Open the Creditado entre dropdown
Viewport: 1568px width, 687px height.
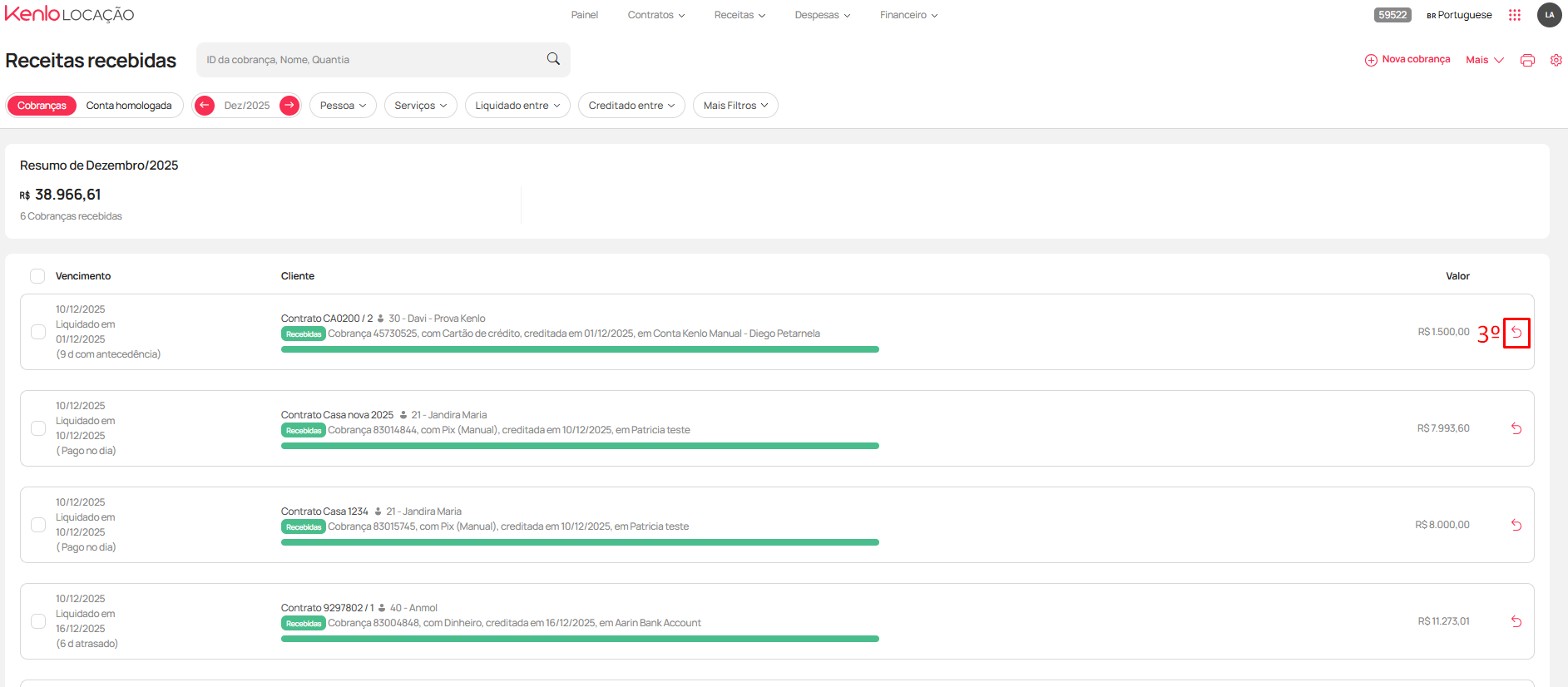point(631,106)
